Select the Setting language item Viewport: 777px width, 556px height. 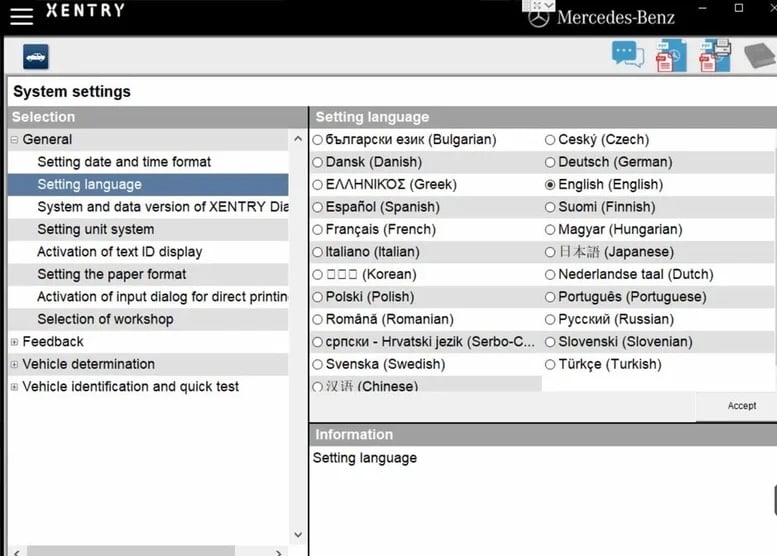tap(148, 184)
